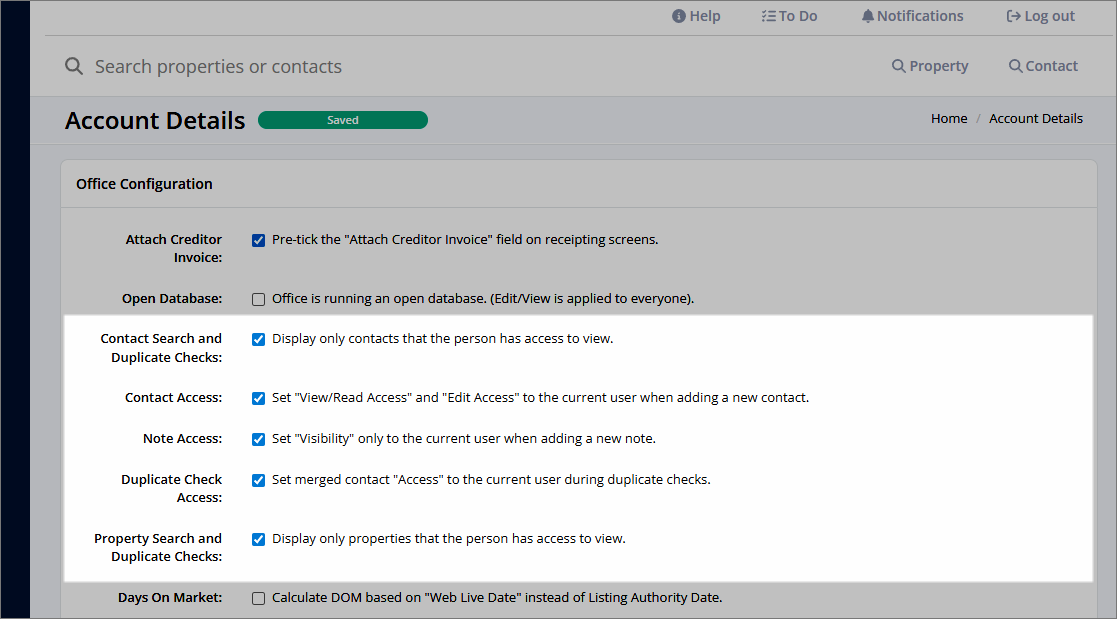Disable the Note Access visibility checkbox
1117x619 pixels.
click(258, 438)
